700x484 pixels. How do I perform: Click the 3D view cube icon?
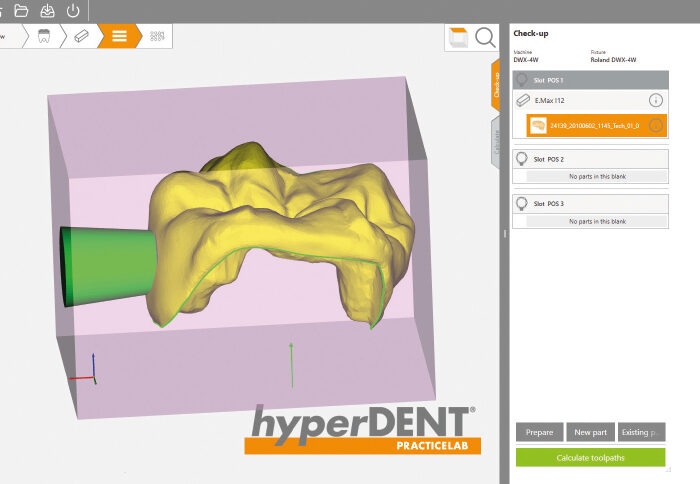(x=458, y=37)
